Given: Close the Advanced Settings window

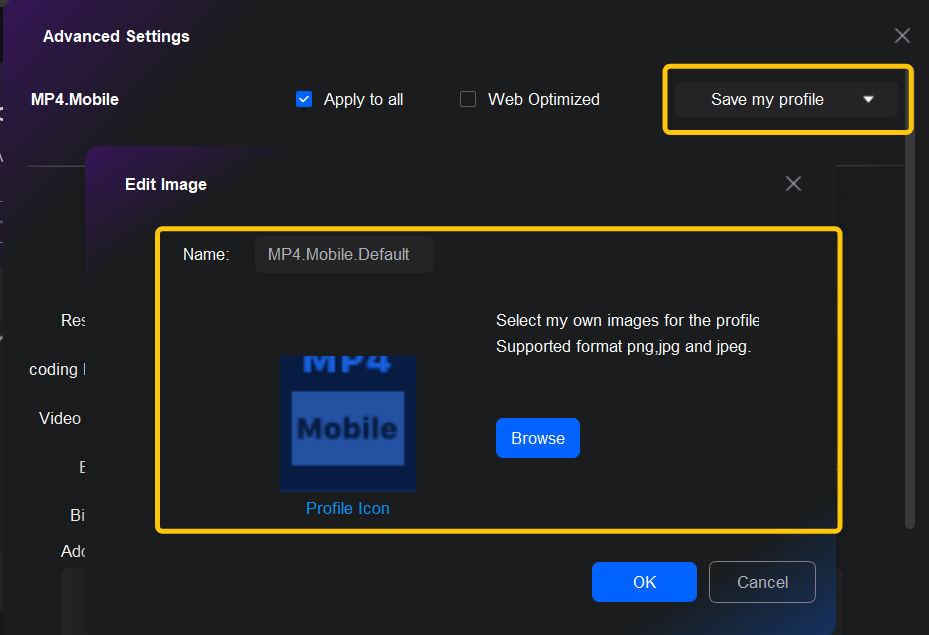Looking at the screenshot, I should coord(902,36).
